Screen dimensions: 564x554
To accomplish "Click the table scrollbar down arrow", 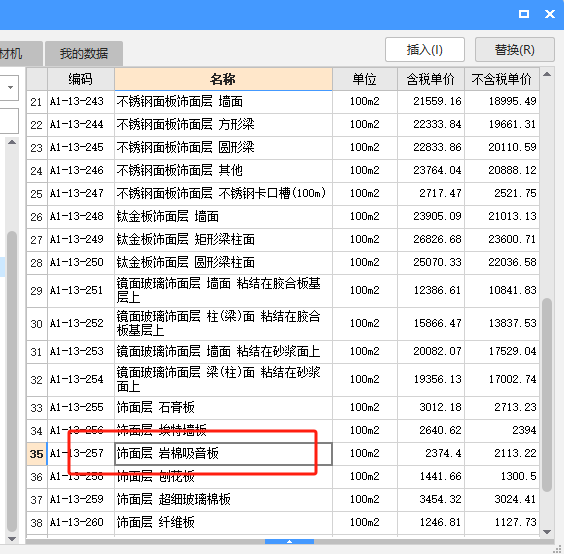I will pyautogui.click(x=547, y=532).
